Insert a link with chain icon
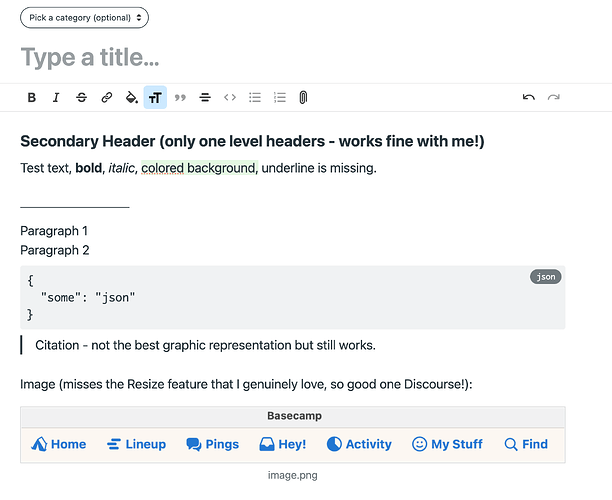Viewport: 612px width, 500px height. (x=107, y=97)
